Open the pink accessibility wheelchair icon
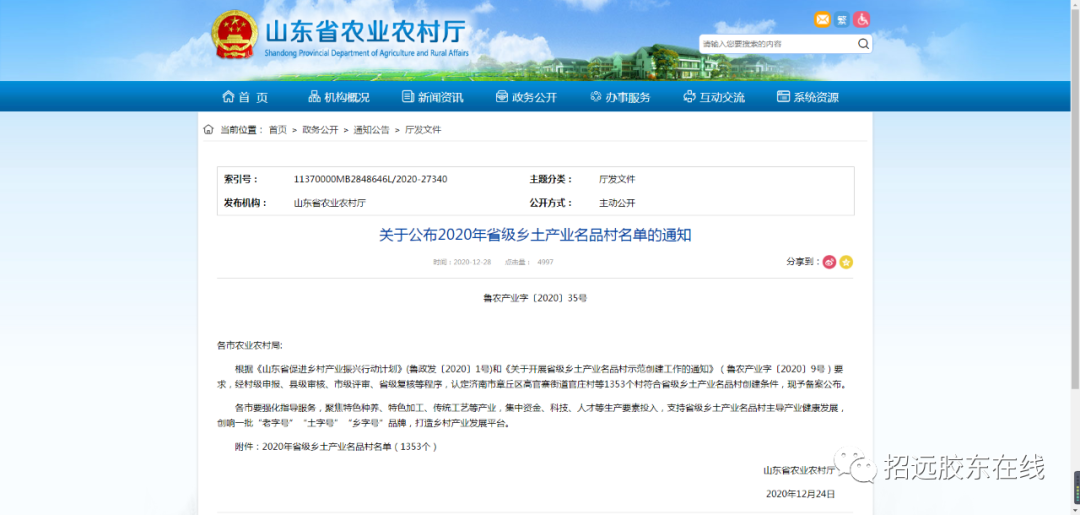Image resolution: width=1080 pixels, height=515 pixels. (x=861, y=20)
